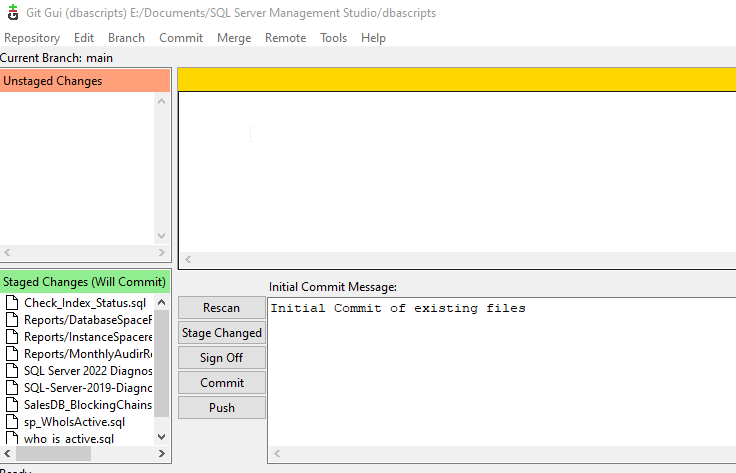This screenshot has width=736, height=473.
Task: Click the Stage Changed button
Action: coord(222,333)
